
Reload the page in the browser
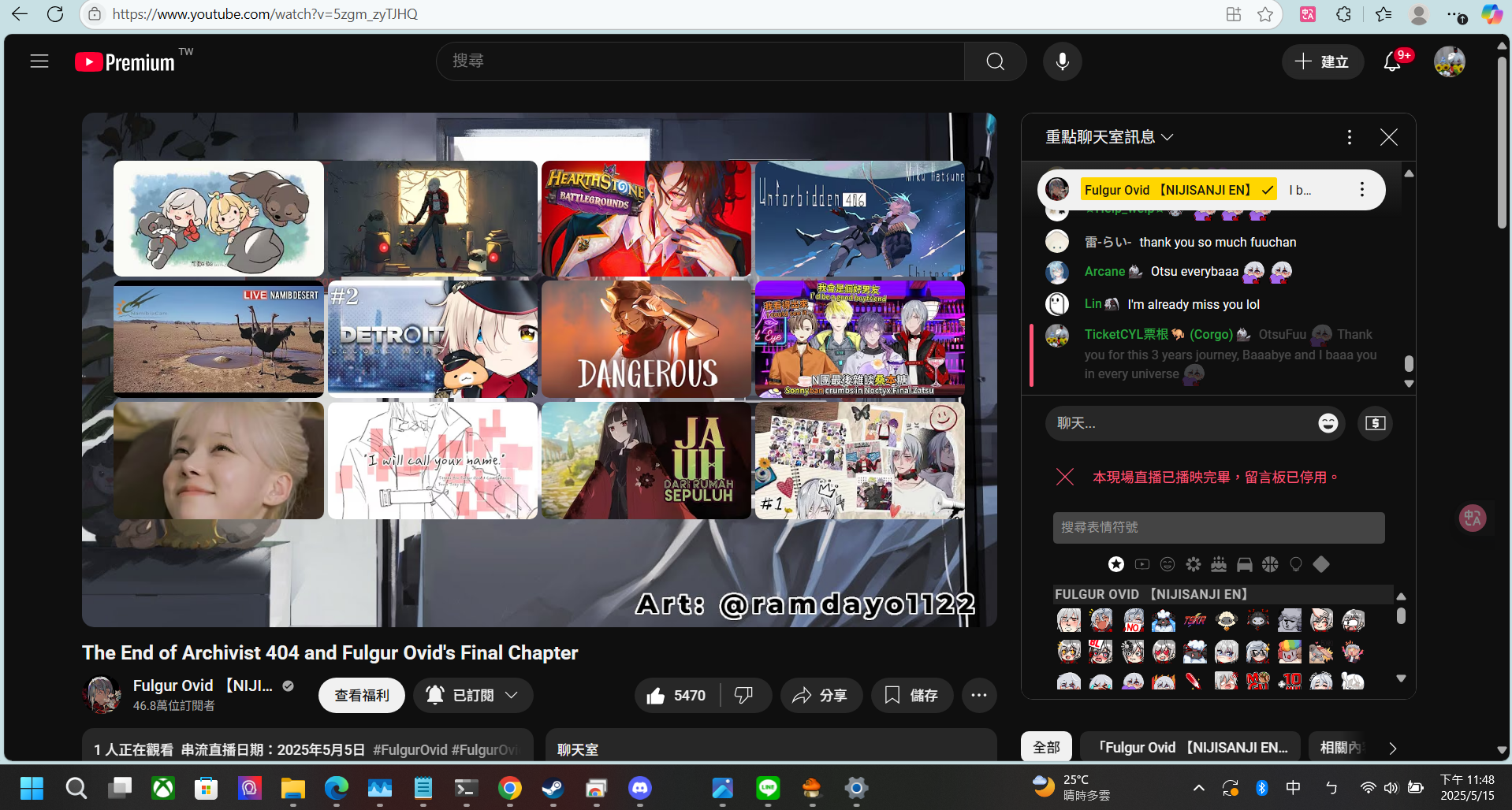pos(55,14)
